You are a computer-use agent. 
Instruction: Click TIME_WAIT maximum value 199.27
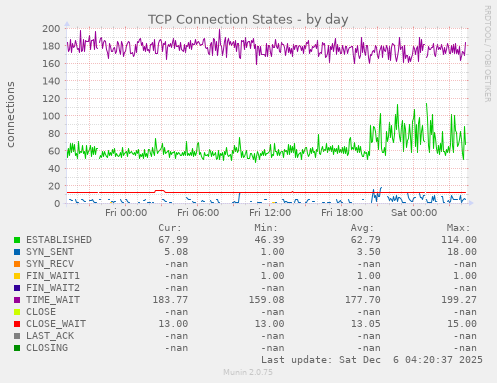point(459,300)
